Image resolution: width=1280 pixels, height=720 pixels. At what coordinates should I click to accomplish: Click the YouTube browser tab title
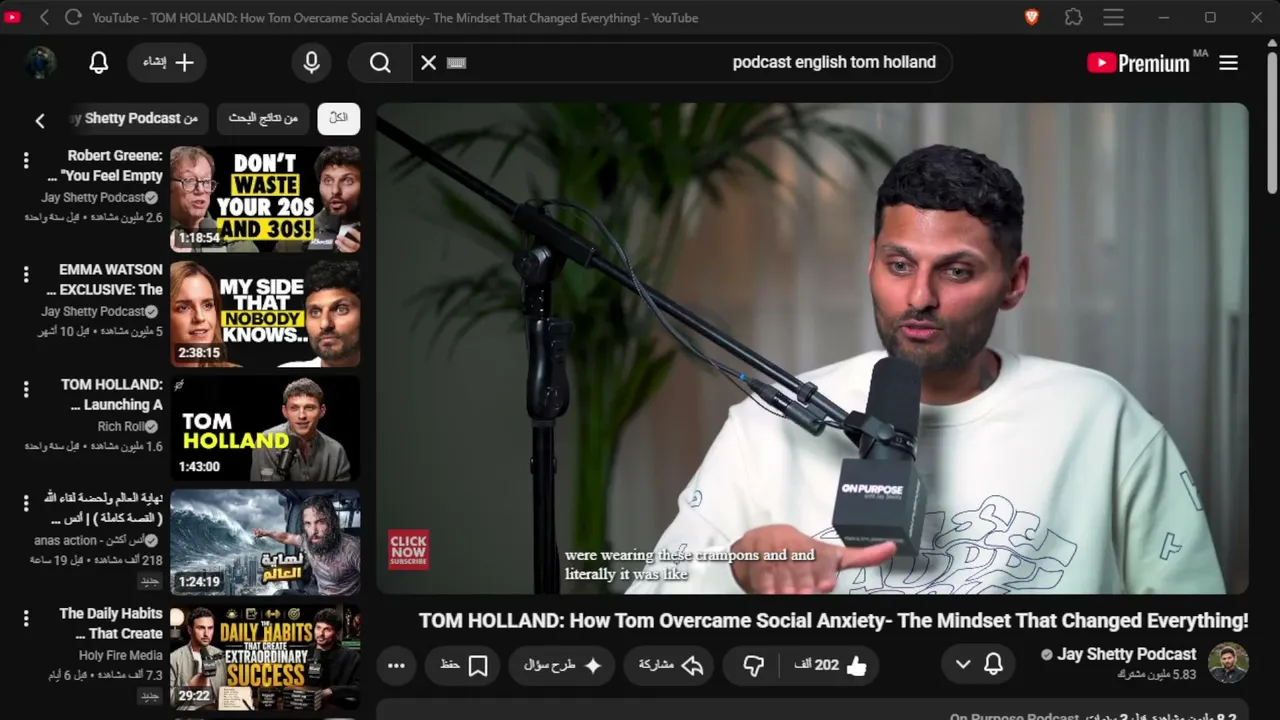click(395, 17)
